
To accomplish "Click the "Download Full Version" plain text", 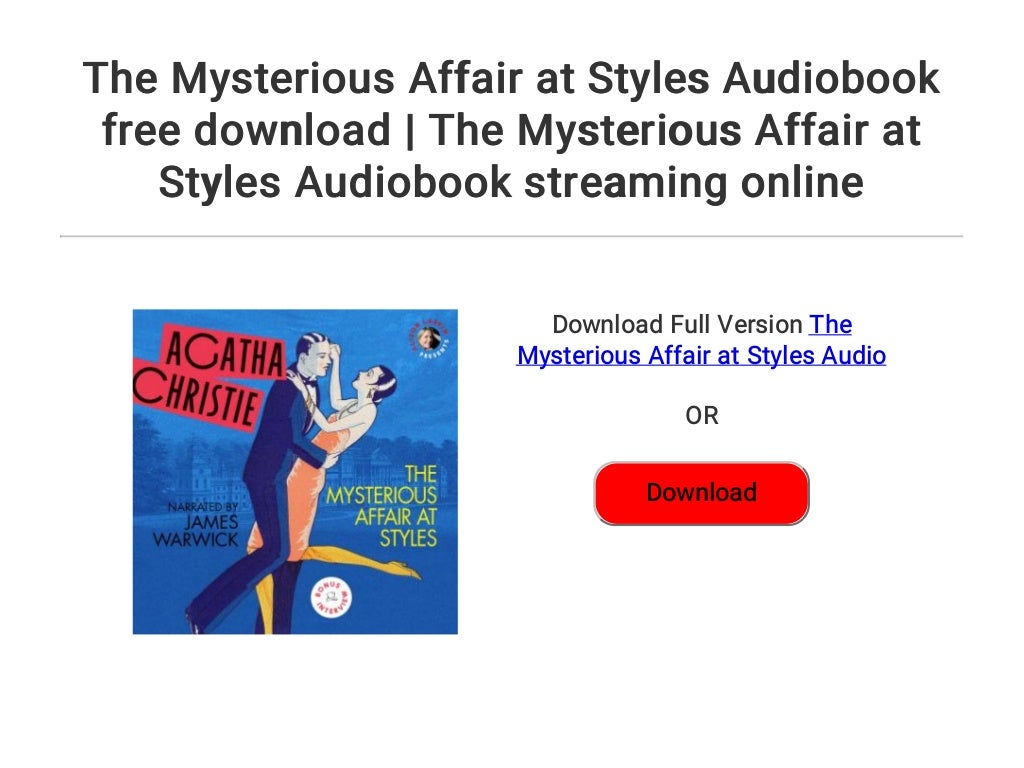I will tap(677, 325).
